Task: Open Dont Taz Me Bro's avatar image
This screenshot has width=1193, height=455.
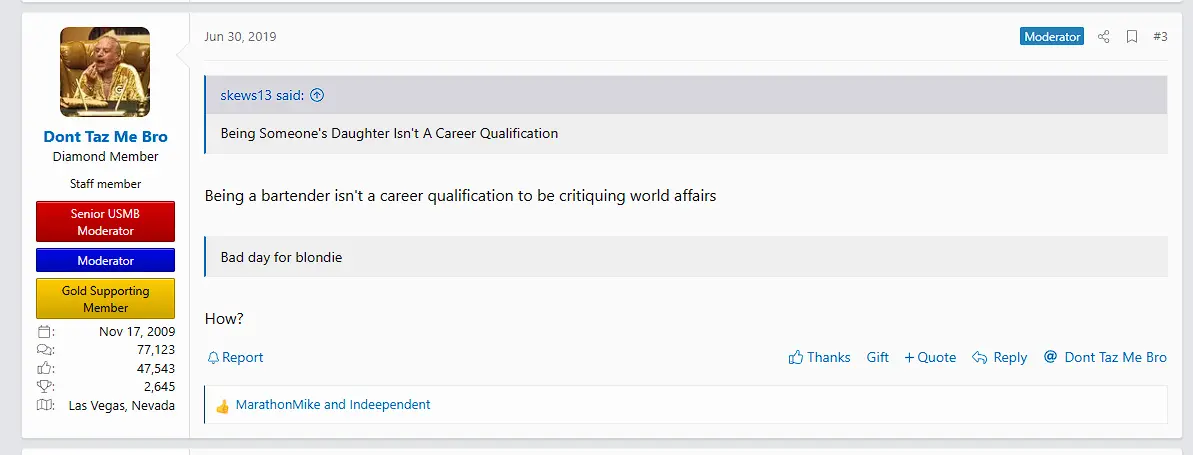Action: click(105, 72)
